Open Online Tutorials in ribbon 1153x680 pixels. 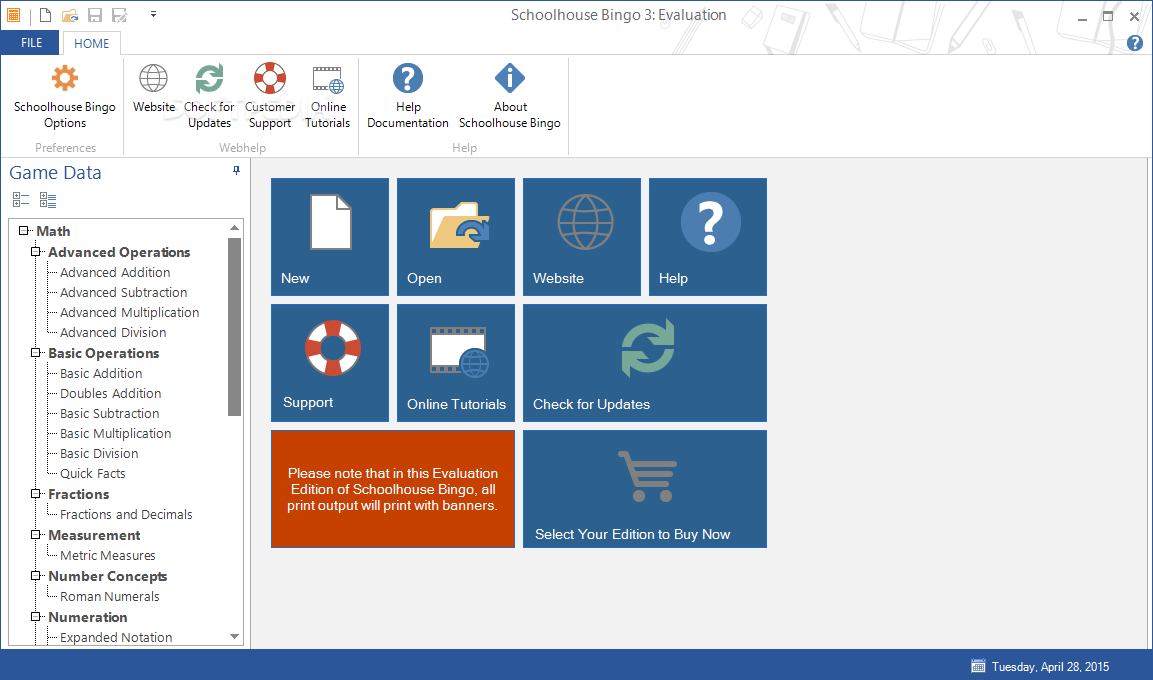coord(328,96)
